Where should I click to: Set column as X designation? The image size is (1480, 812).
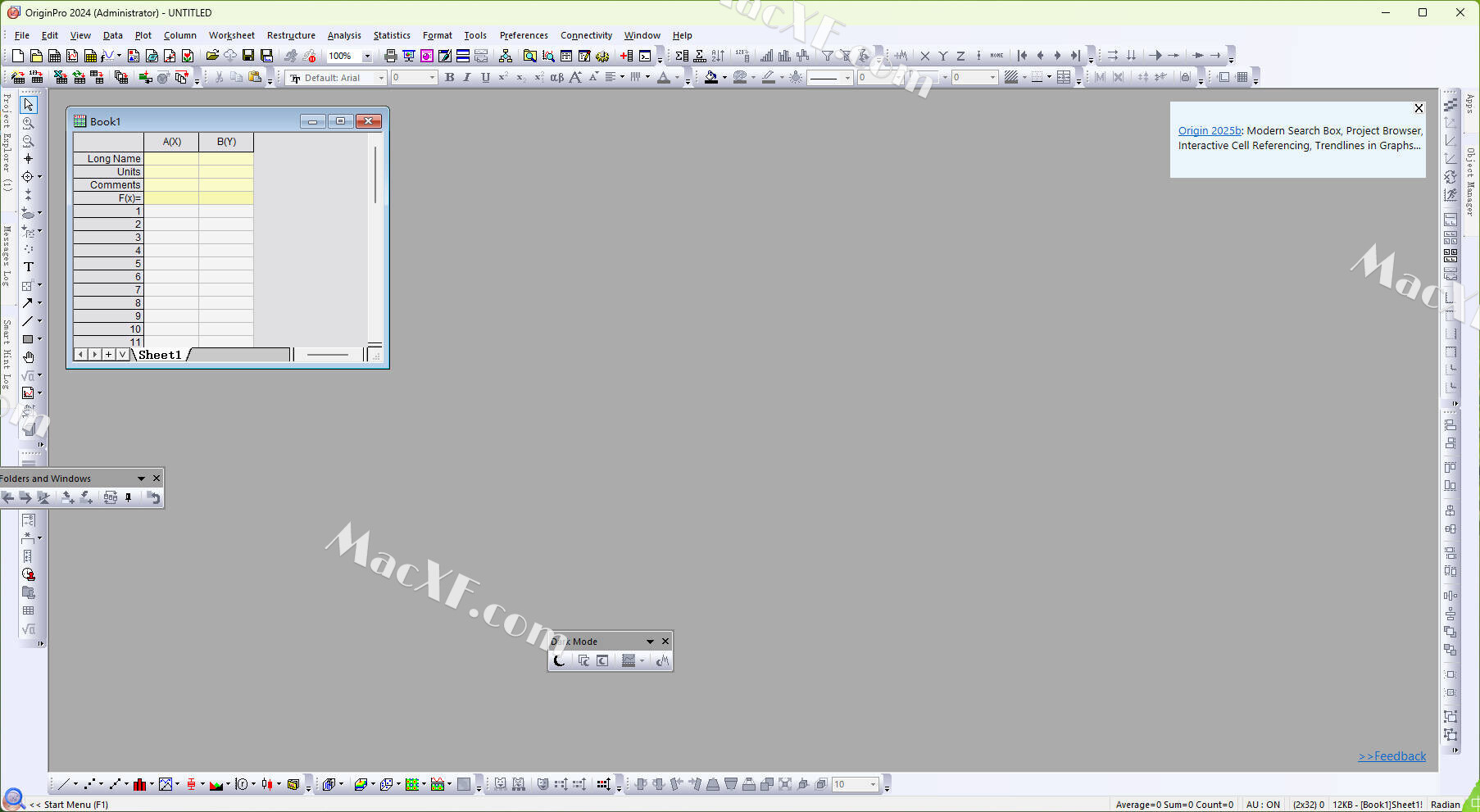point(924,56)
